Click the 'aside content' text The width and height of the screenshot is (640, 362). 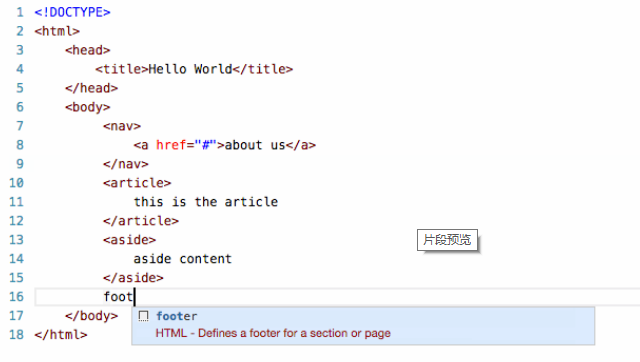pyautogui.click(x=183, y=259)
